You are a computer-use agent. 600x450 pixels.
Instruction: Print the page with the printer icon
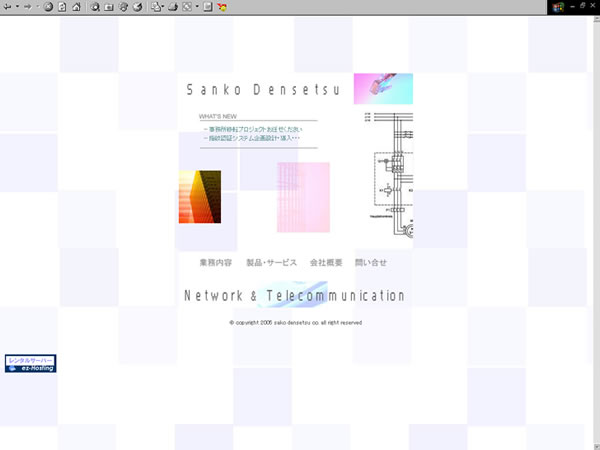point(173,7)
